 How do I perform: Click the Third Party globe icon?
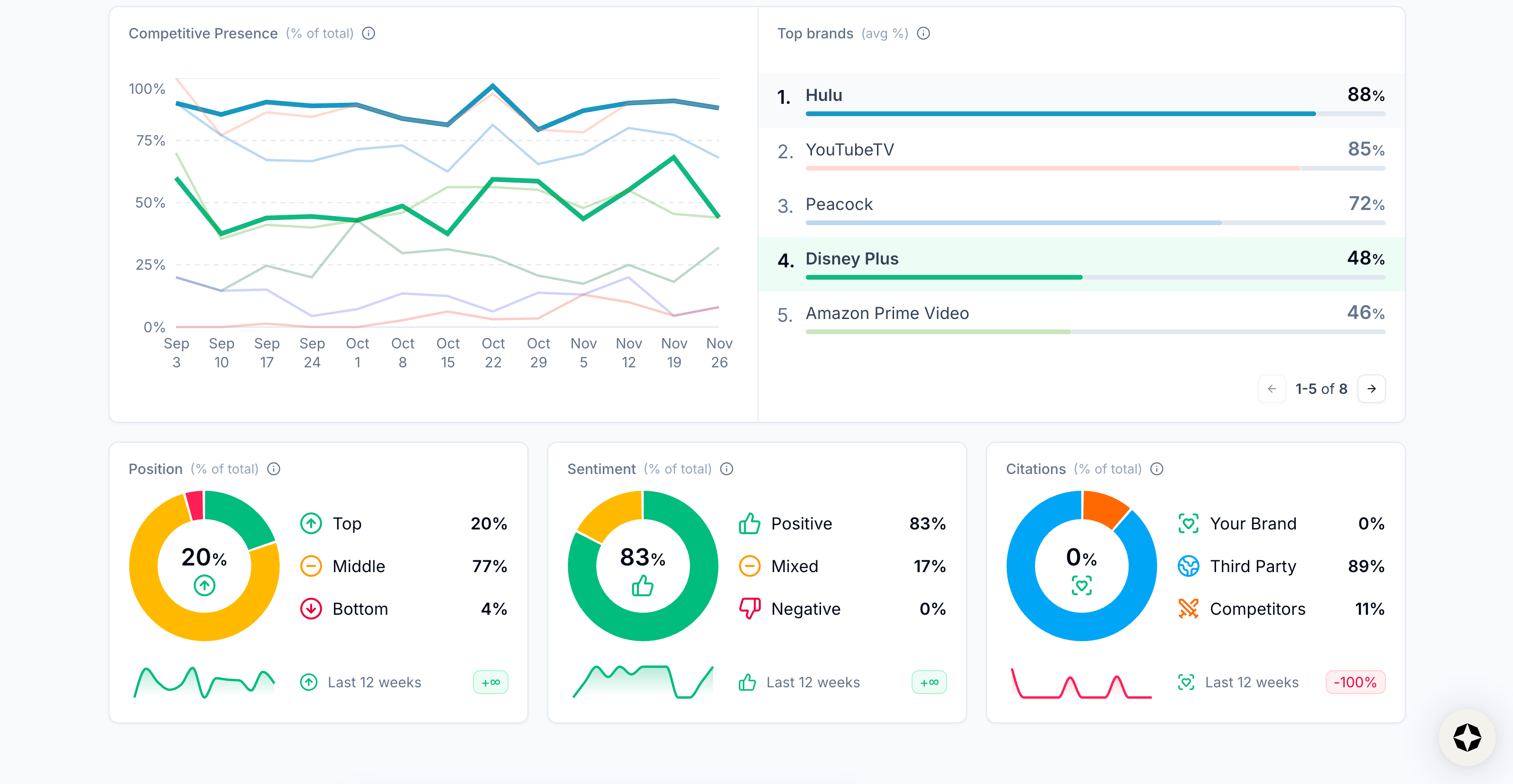click(x=1188, y=566)
